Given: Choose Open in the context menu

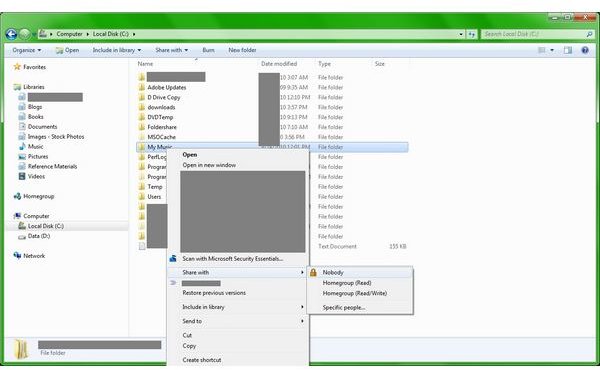Looking at the screenshot, I should 190,155.
